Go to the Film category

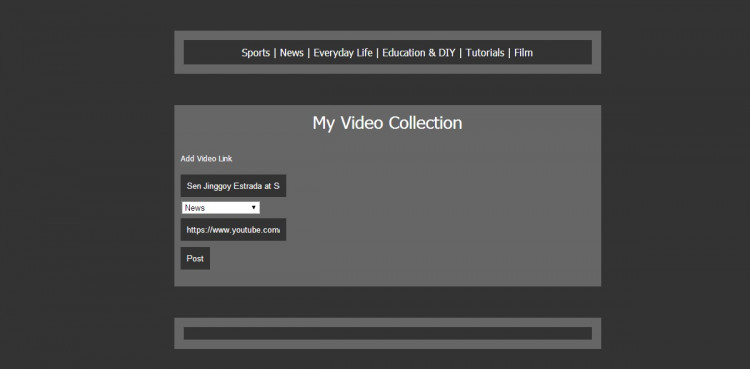[523, 53]
